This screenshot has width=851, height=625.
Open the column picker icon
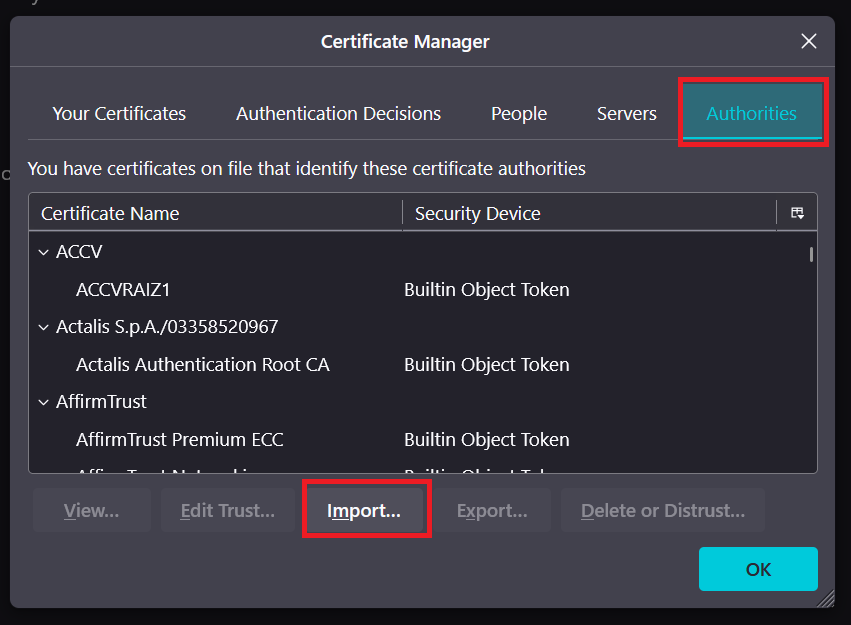[797, 213]
